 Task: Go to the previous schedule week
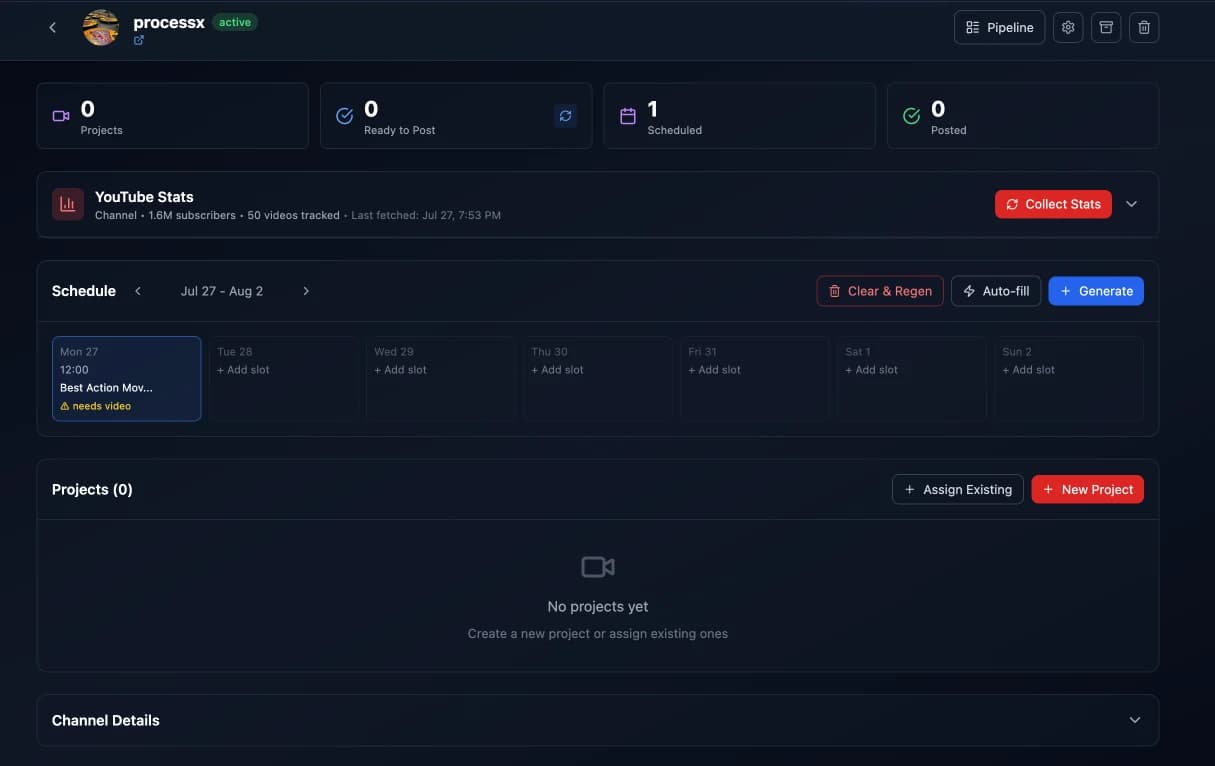[138, 291]
